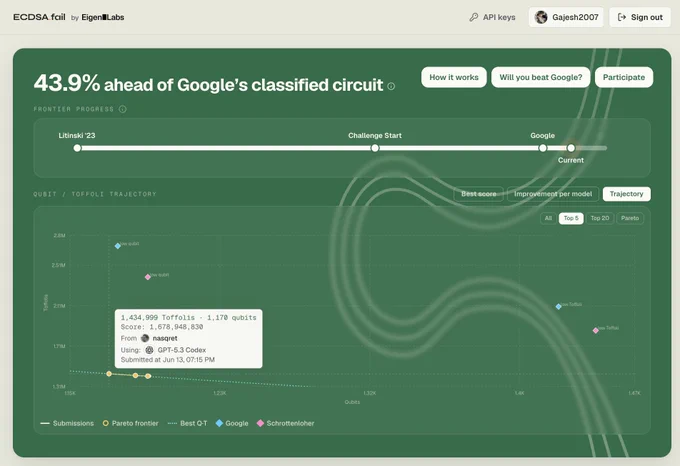The width and height of the screenshot is (680, 466).
Task: Click the GPT-5.3 Codex text
Action: 182,350
